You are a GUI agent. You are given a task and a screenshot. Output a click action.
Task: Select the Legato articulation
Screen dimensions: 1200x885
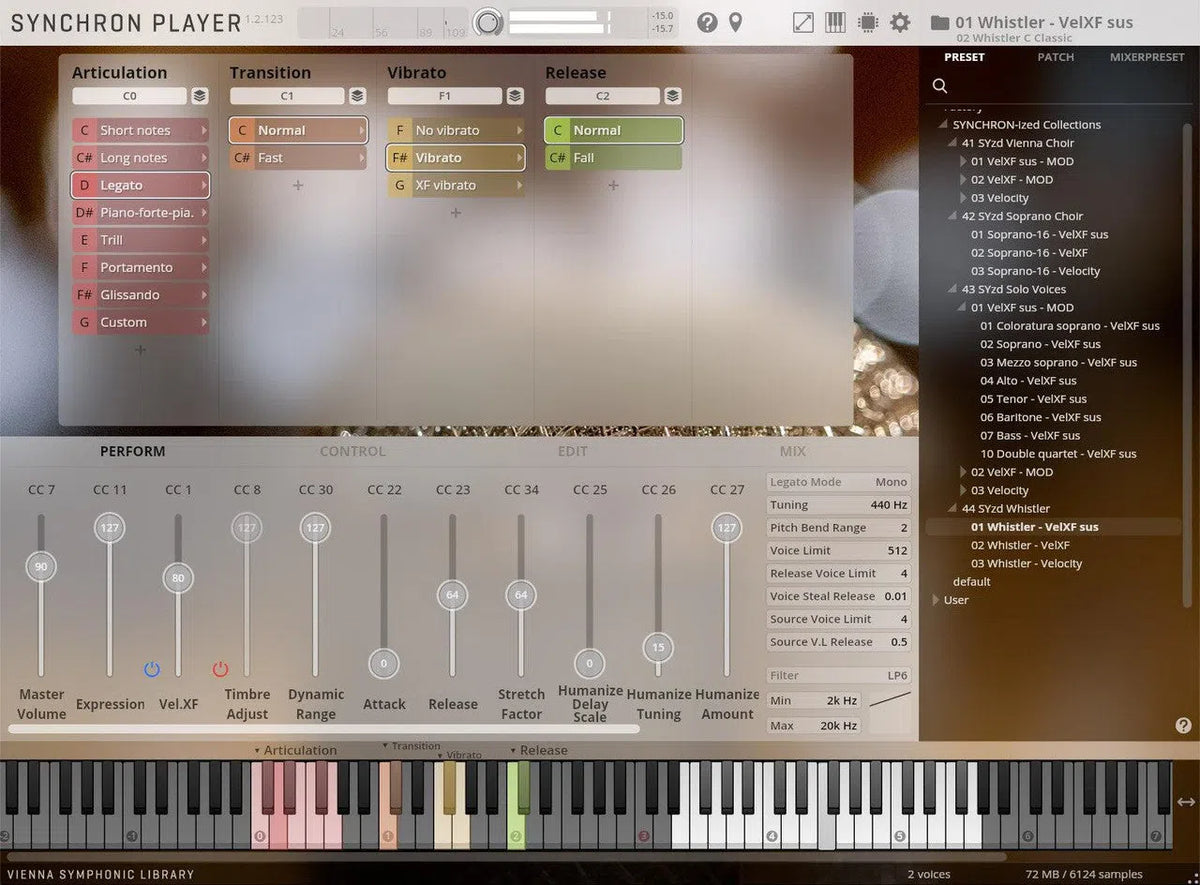point(140,185)
